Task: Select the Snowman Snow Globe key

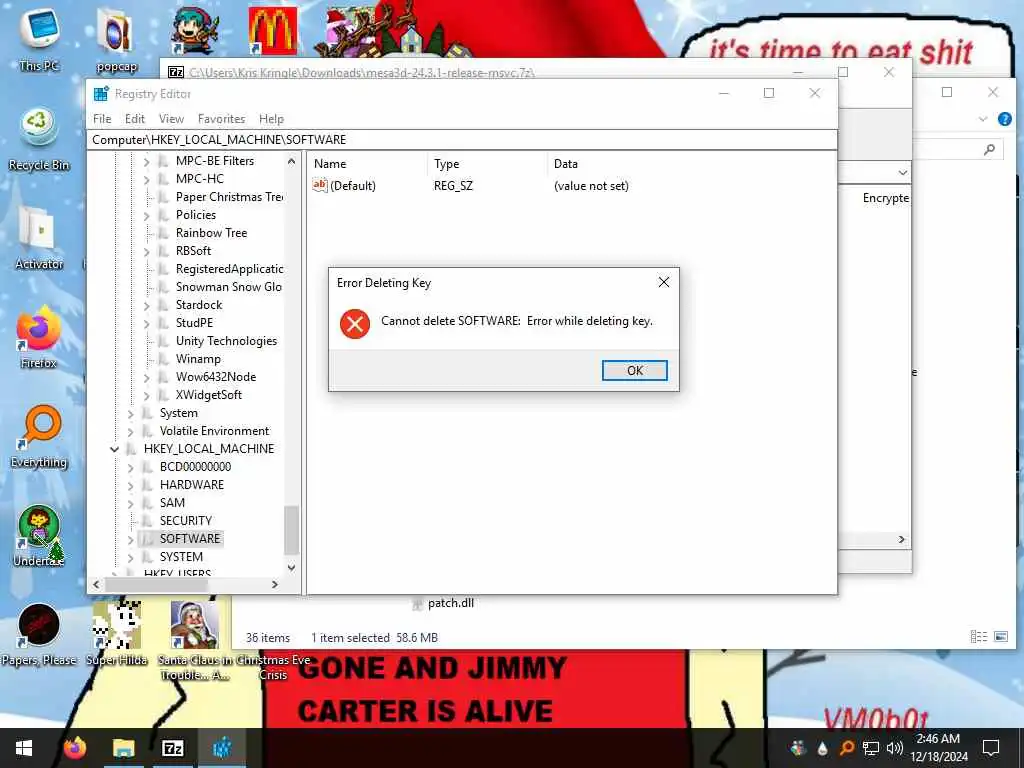Action: [229, 287]
